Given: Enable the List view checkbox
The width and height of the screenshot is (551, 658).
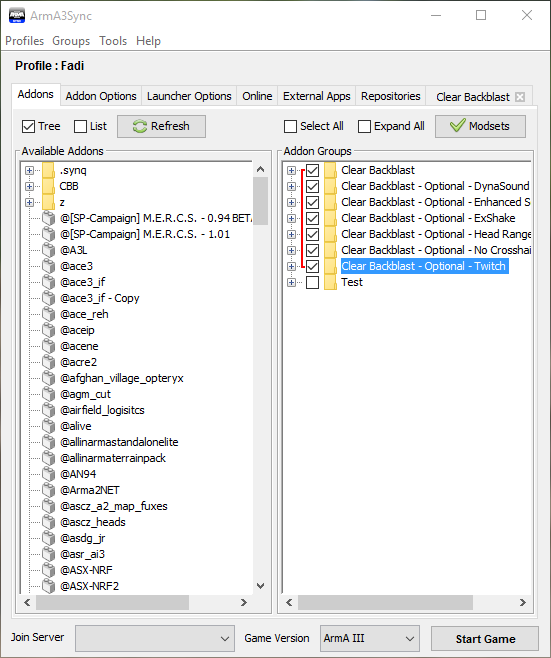Looking at the screenshot, I should [80, 126].
